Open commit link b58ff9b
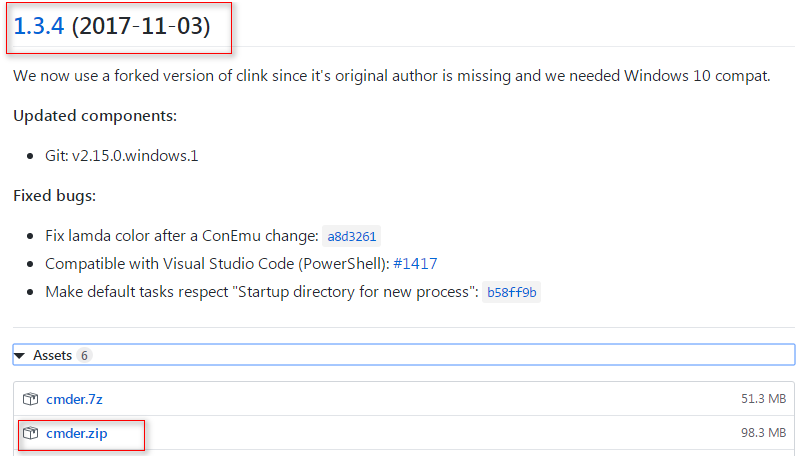This screenshot has width=811, height=456. click(512, 292)
